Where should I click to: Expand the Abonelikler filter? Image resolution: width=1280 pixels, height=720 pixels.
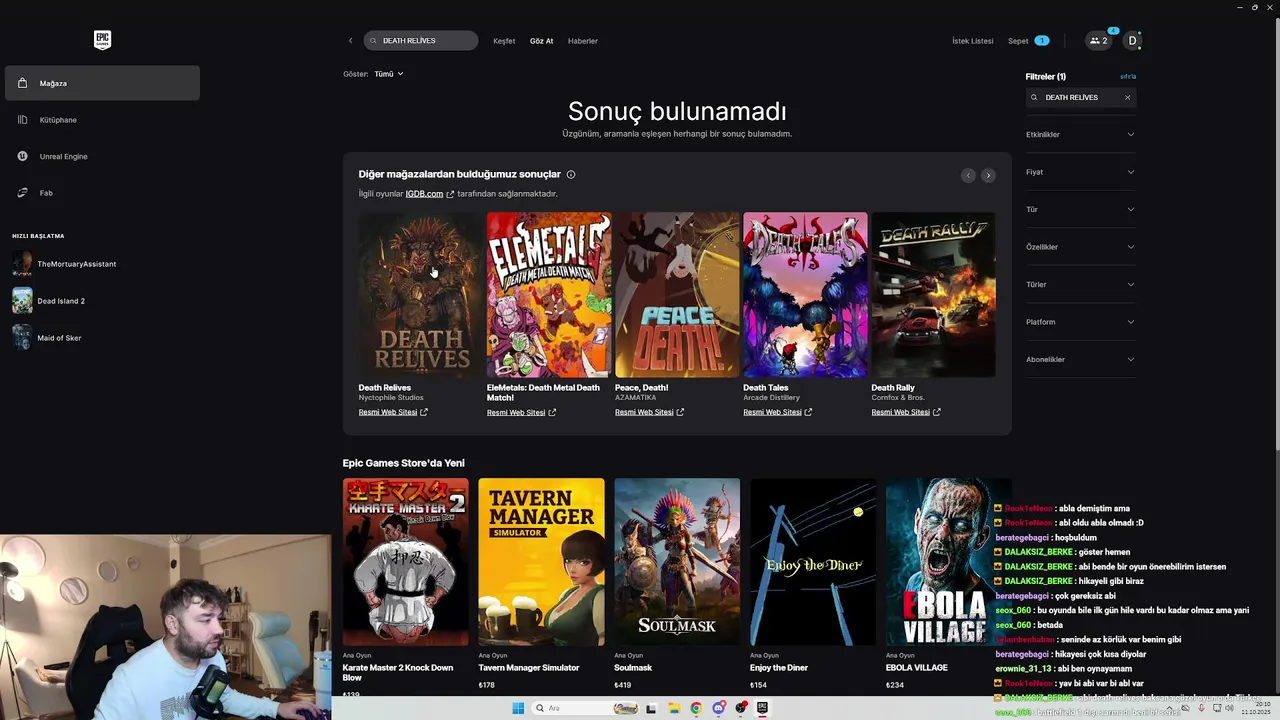coord(1080,359)
